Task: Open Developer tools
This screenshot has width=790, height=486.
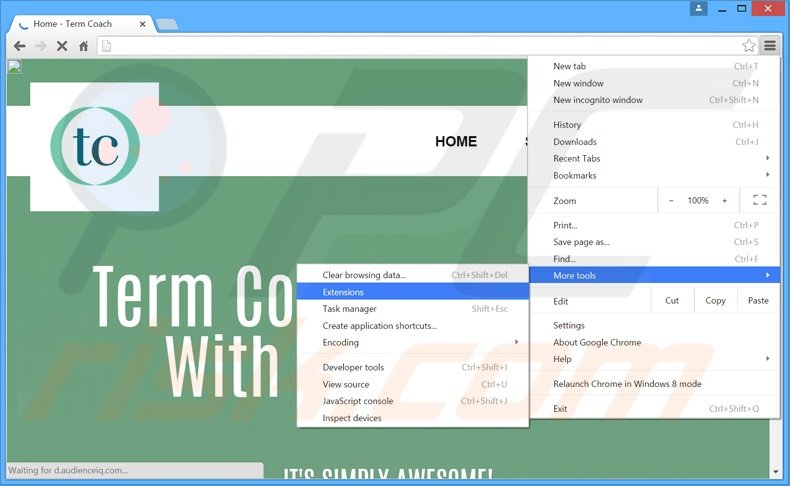Action: pyautogui.click(x=413, y=367)
